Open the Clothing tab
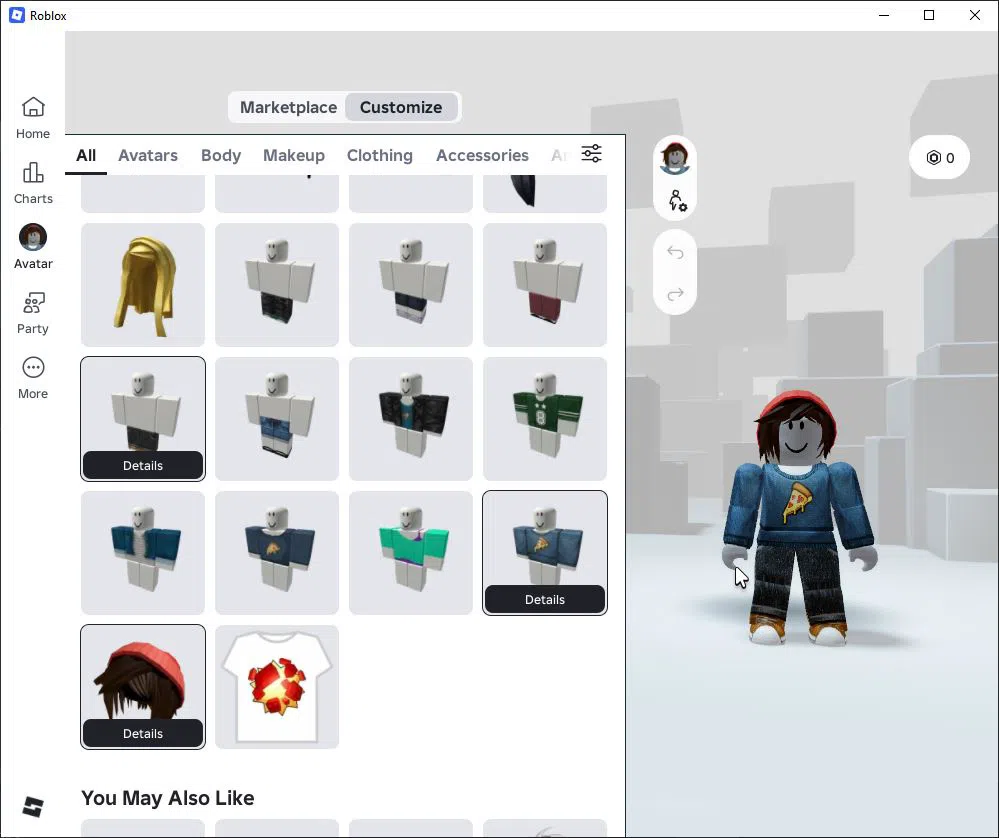The width and height of the screenshot is (999, 838). (380, 155)
